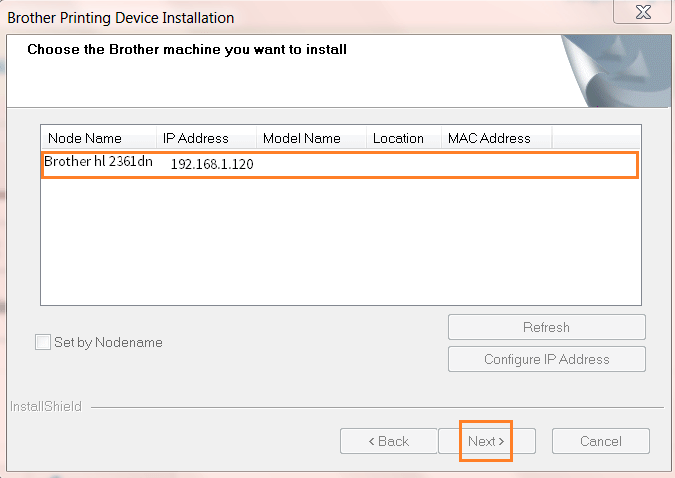Click the 'Choose the Brother machine' heading
Viewport: 675px width, 478px height.
(x=187, y=49)
